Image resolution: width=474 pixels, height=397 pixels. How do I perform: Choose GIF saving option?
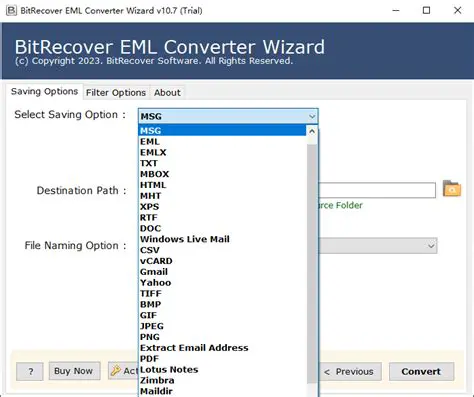tap(222, 315)
